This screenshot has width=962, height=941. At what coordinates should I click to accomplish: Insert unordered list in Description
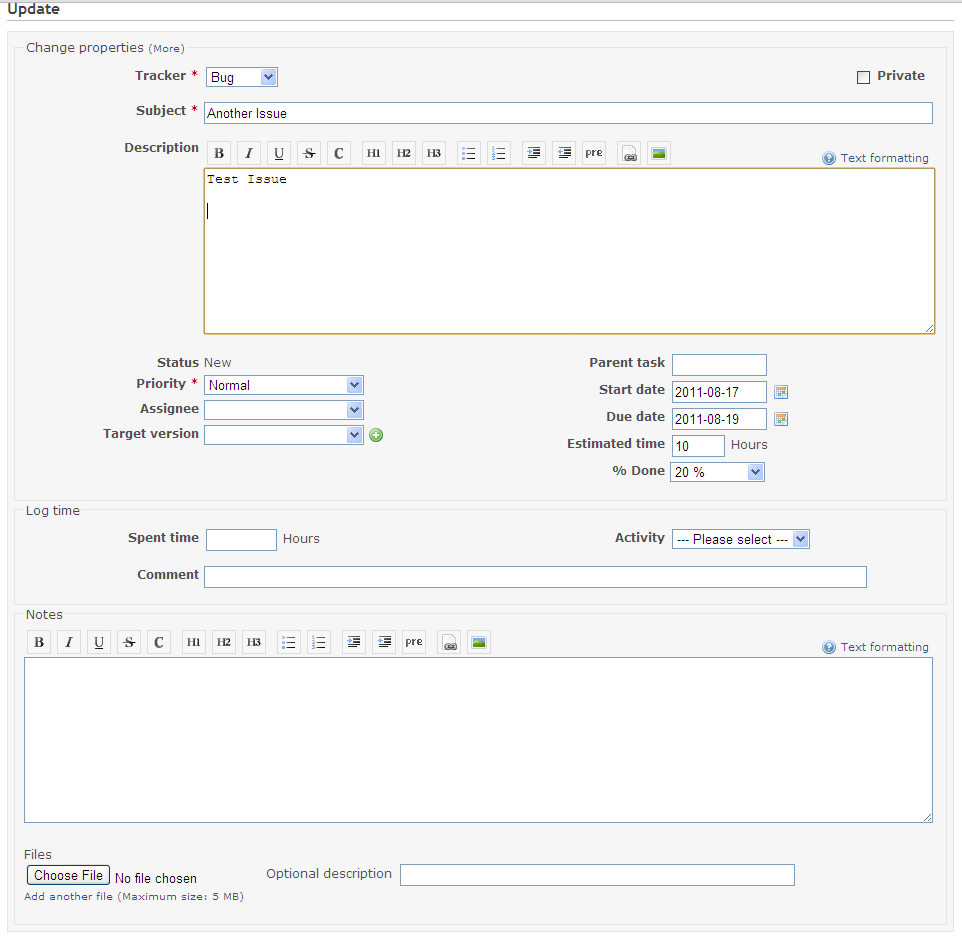click(x=469, y=153)
